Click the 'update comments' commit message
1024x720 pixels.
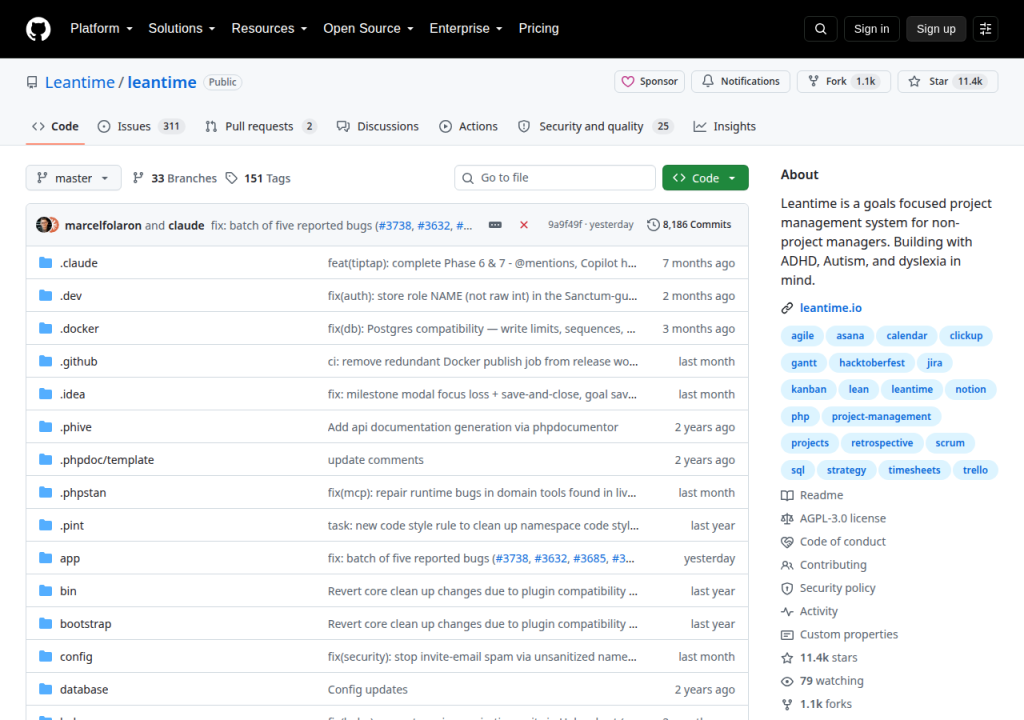tap(376, 460)
